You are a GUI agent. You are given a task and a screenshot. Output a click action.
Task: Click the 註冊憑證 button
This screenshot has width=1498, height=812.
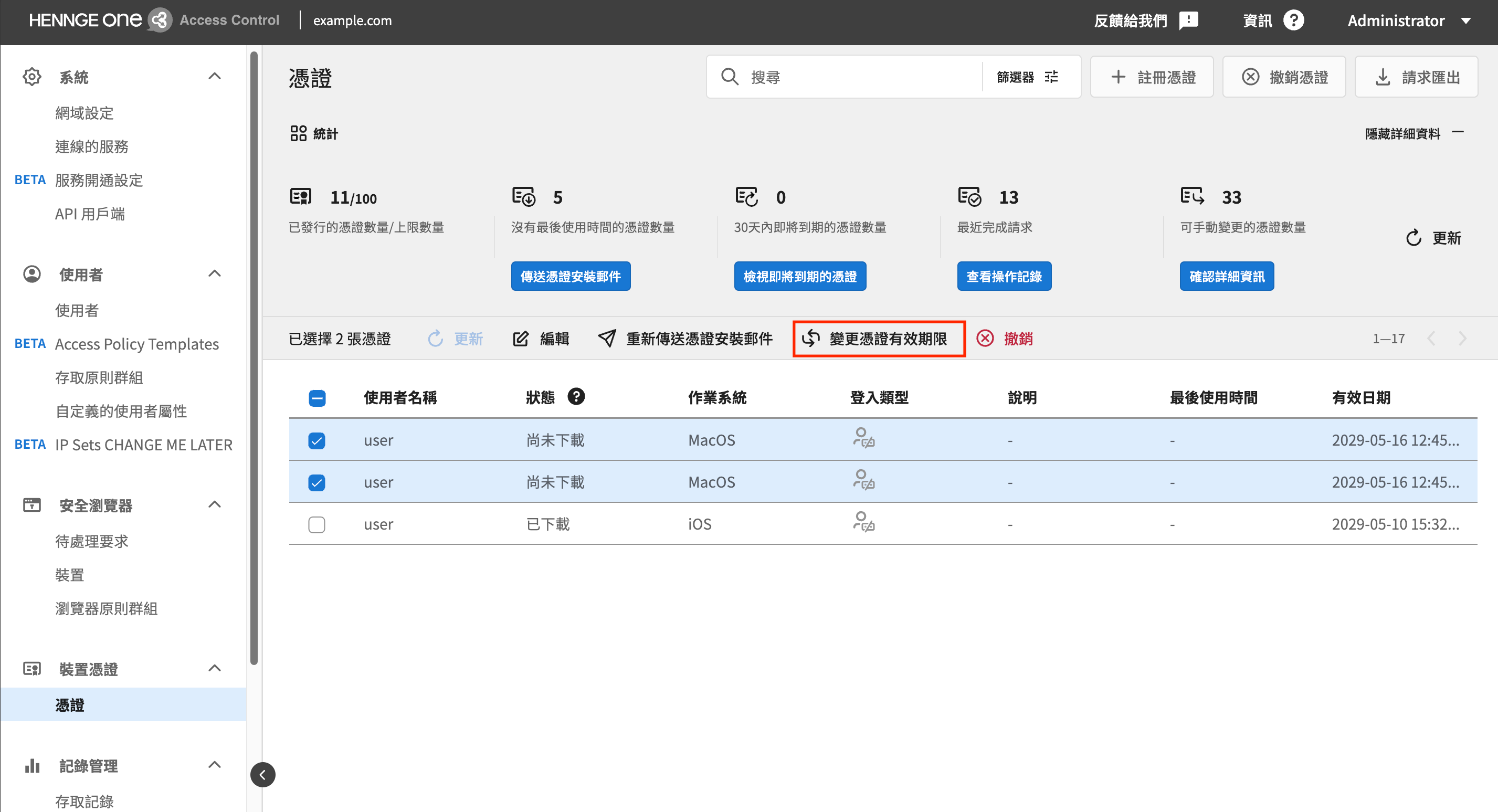(x=1152, y=77)
